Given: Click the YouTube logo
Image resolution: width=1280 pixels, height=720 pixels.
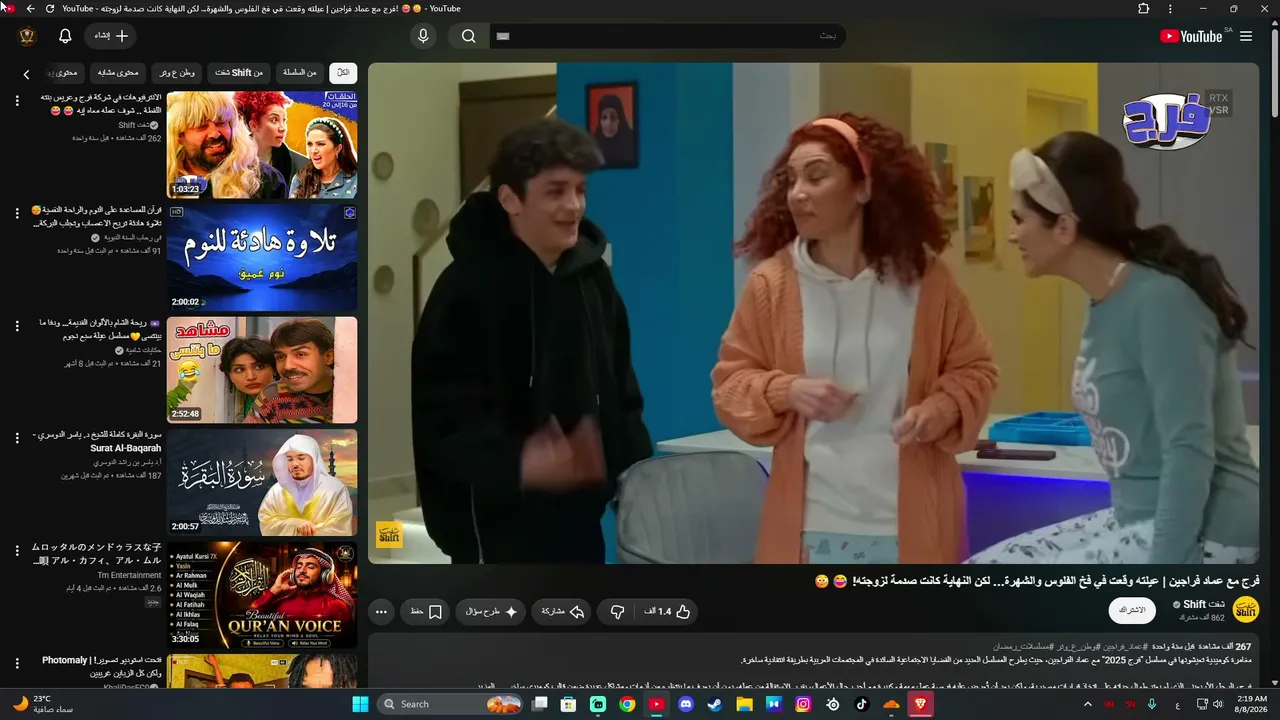Looking at the screenshot, I should pyautogui.click(x=1191, y=36).
